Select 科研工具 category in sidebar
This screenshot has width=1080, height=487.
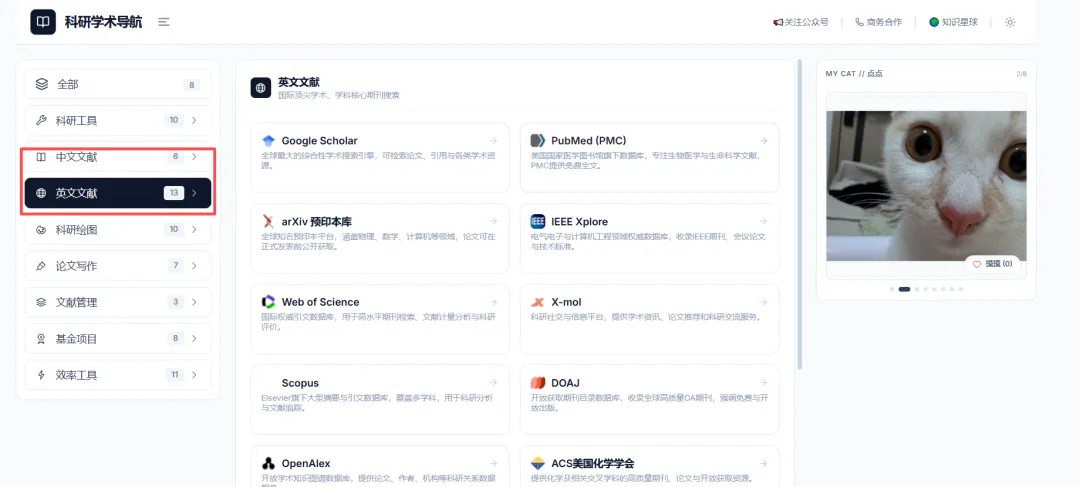click(118, 121)
